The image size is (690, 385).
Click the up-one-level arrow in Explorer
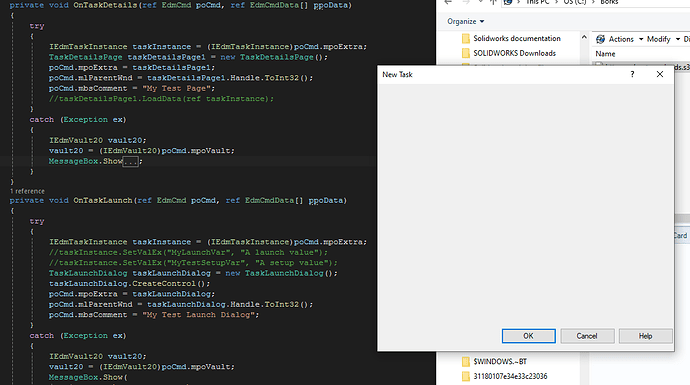tap(493, 2)
